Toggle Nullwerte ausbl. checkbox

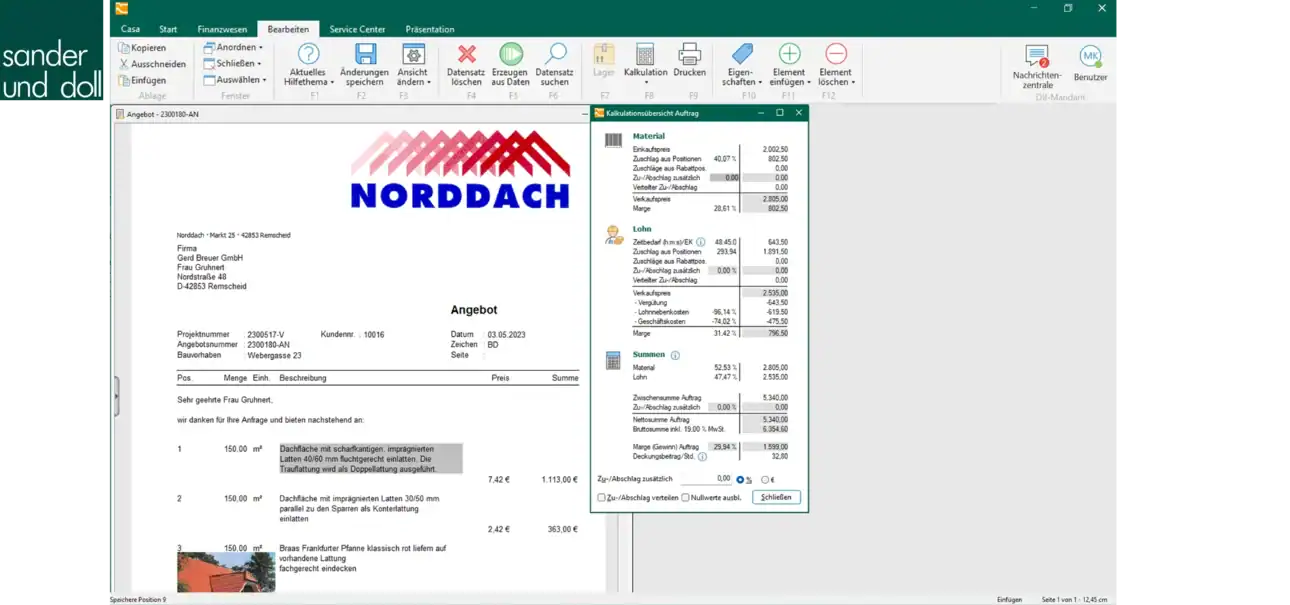tap(685, 497)
